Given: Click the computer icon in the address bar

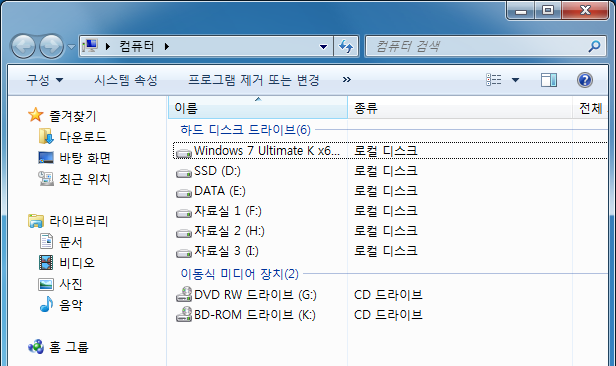Looking at the screenshot, I should [90, 46].
